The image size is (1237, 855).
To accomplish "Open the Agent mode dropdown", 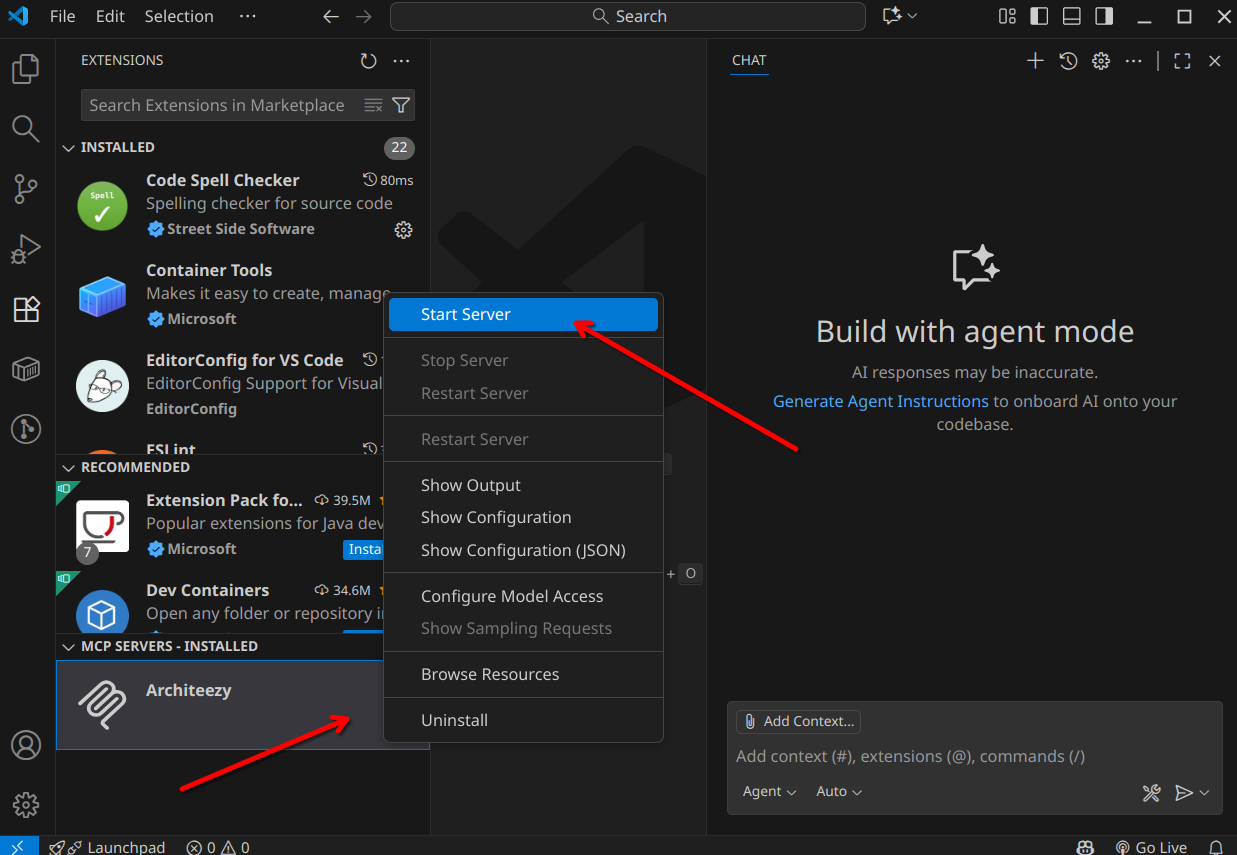I will [x=769, y=792].
